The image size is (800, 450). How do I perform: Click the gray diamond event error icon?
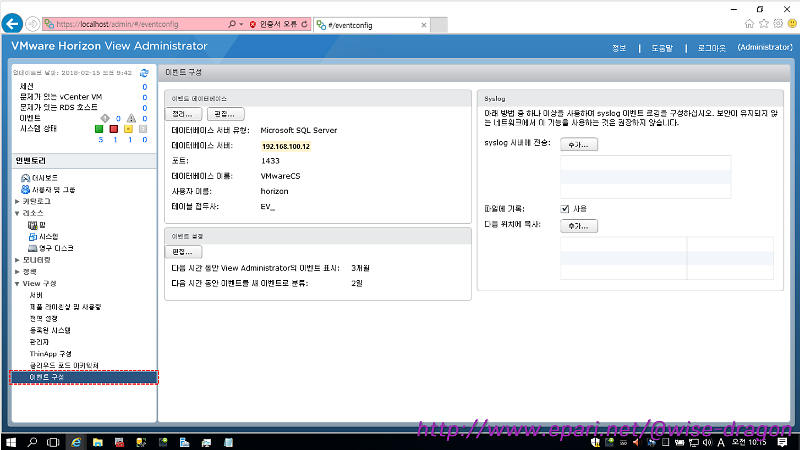click(x=105, y=118)
